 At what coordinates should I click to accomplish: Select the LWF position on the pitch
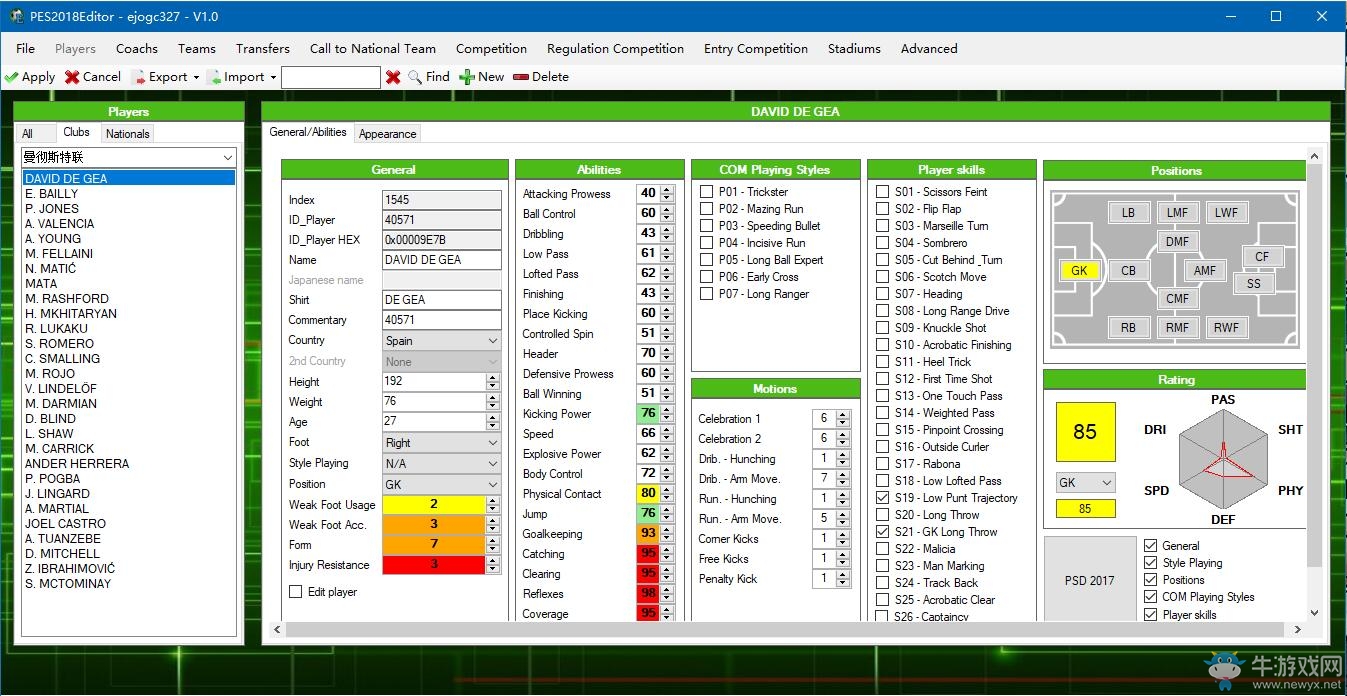click(x=1226, y=213)
